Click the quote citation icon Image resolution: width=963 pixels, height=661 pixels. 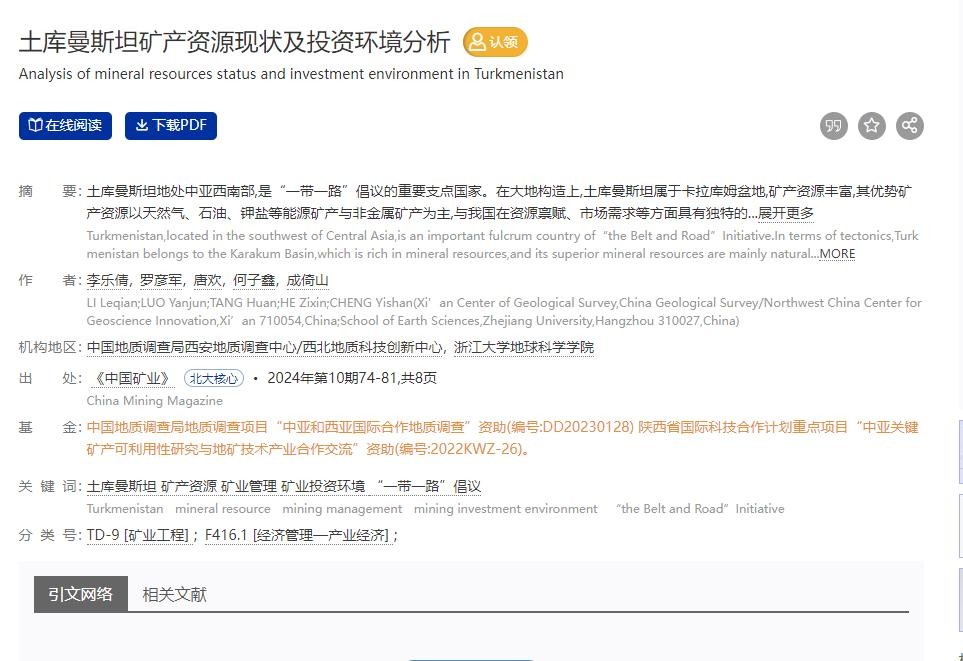(x=834, y=126)
